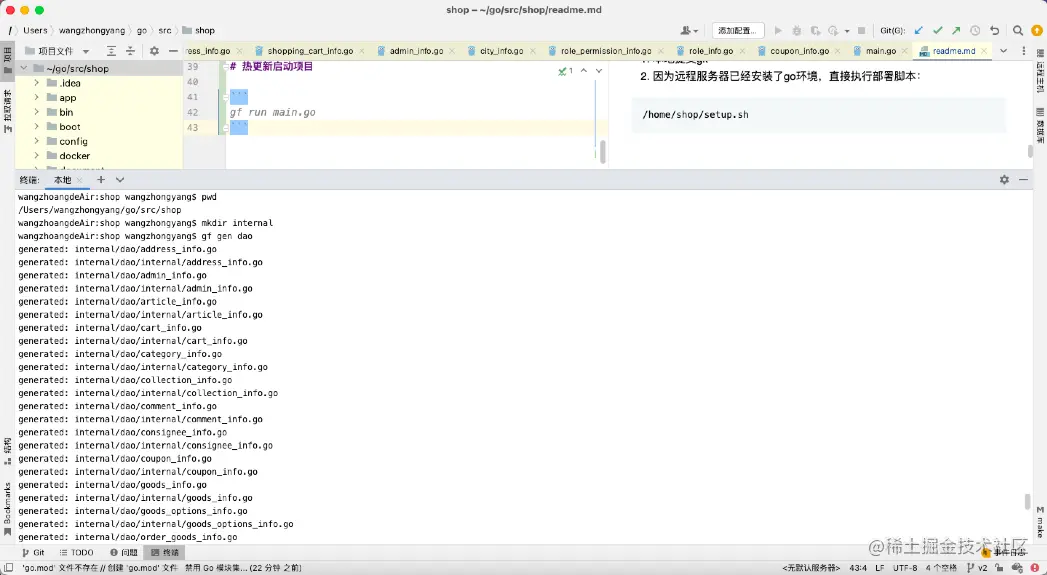The height and width of the screenshot is (575, 1047).
Task: Click the 添加配置 button
Action: click(737, 31)
